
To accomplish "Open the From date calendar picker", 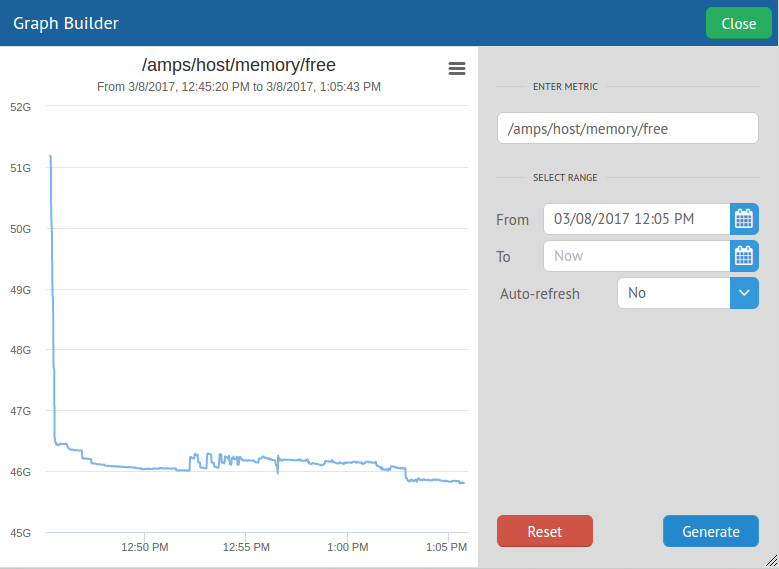I will pos(744,219).
